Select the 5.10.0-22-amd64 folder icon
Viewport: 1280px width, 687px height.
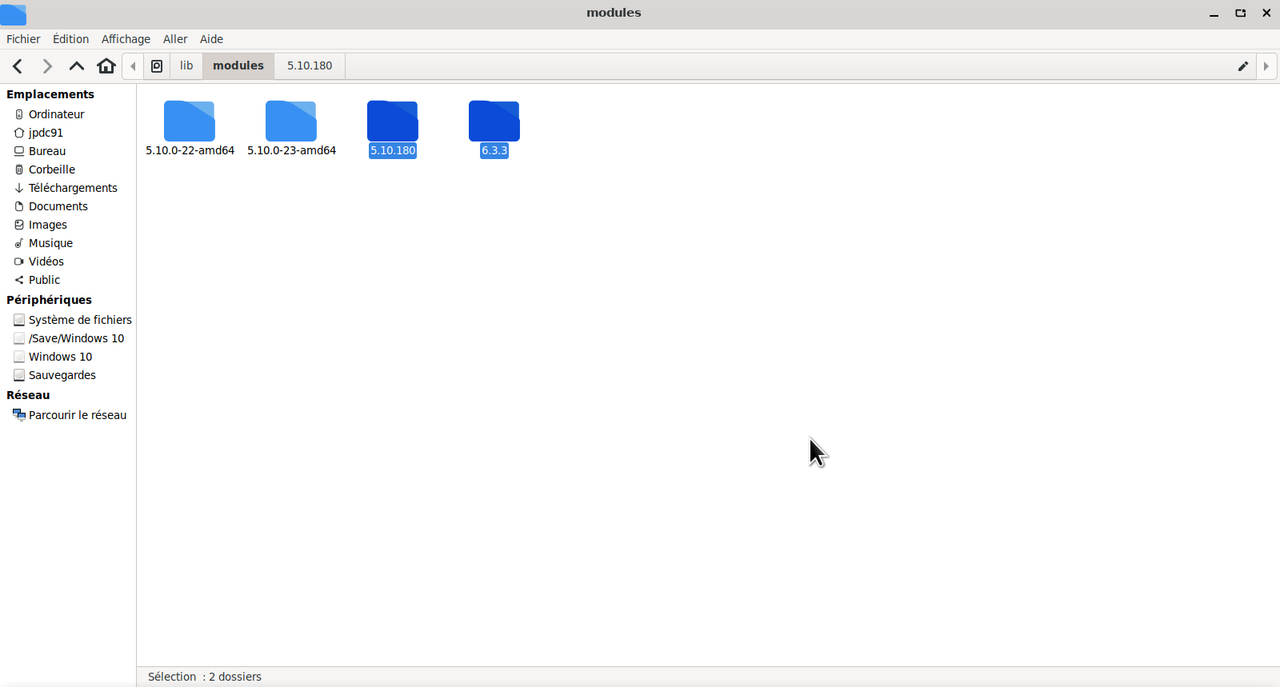(x=189, y=121)
